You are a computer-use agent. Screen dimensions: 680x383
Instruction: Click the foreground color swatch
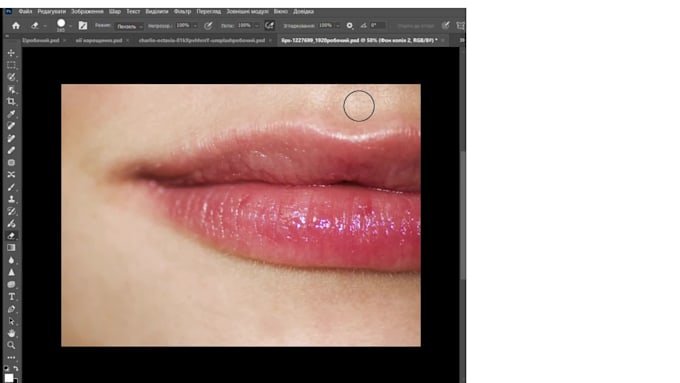pyautogui.click(x=9, y=378)
